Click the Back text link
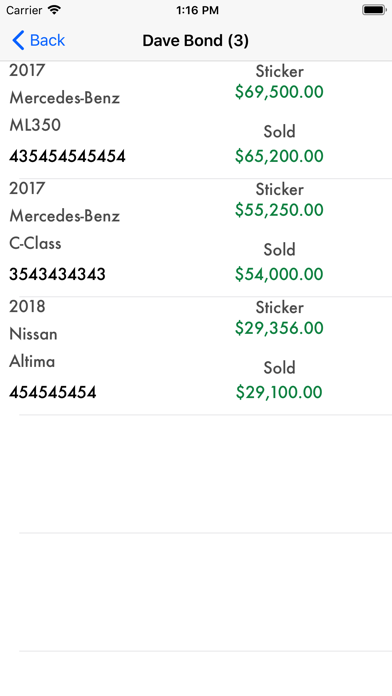The height and width of the screenshot is (696, 392). tap(47, 40)
